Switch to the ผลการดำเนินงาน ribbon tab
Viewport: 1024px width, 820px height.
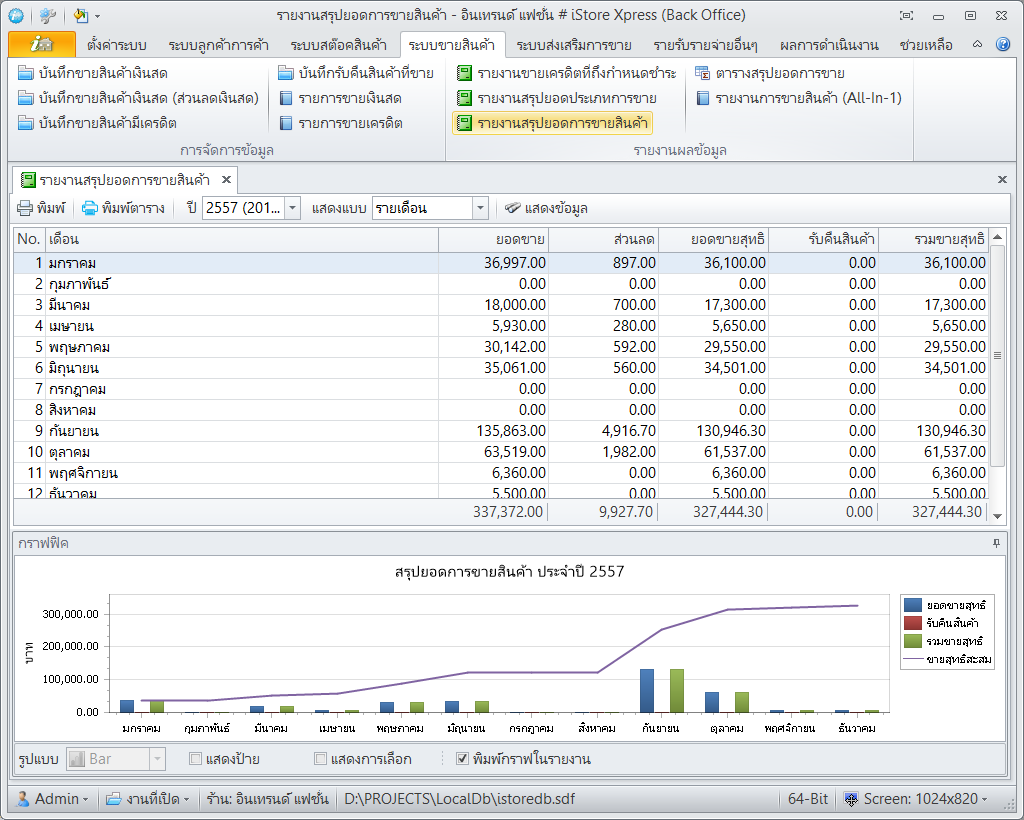pyautogui.click(x=829, y=45)
